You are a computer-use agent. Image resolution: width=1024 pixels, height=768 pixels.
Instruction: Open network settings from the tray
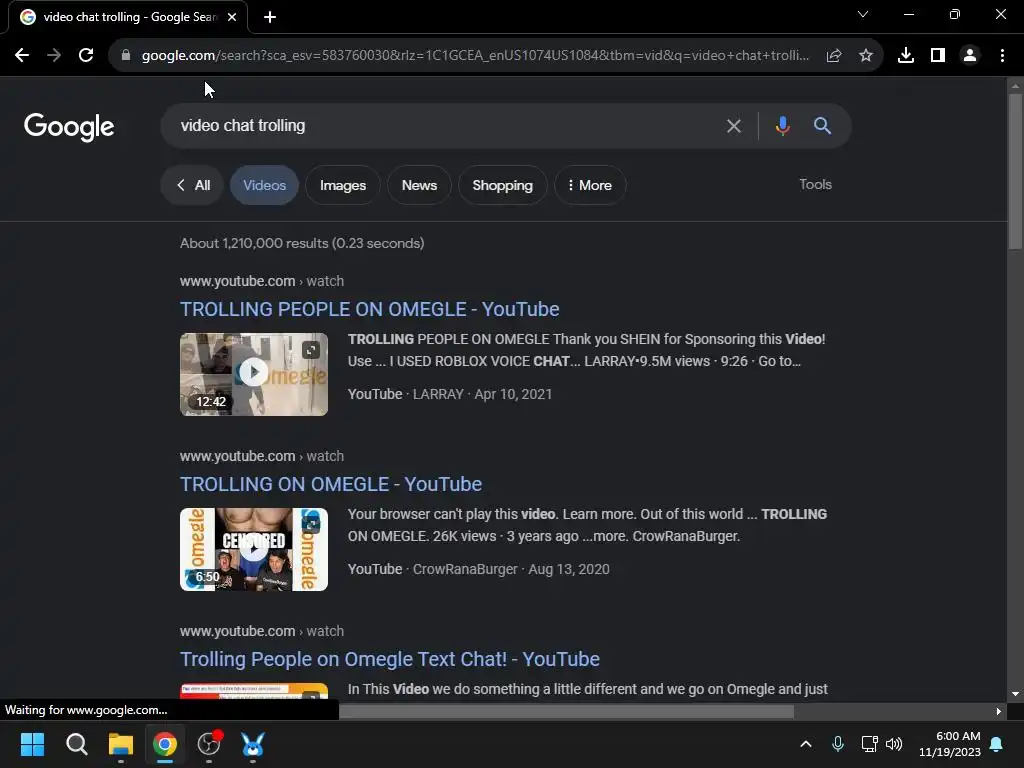(869, 744)
